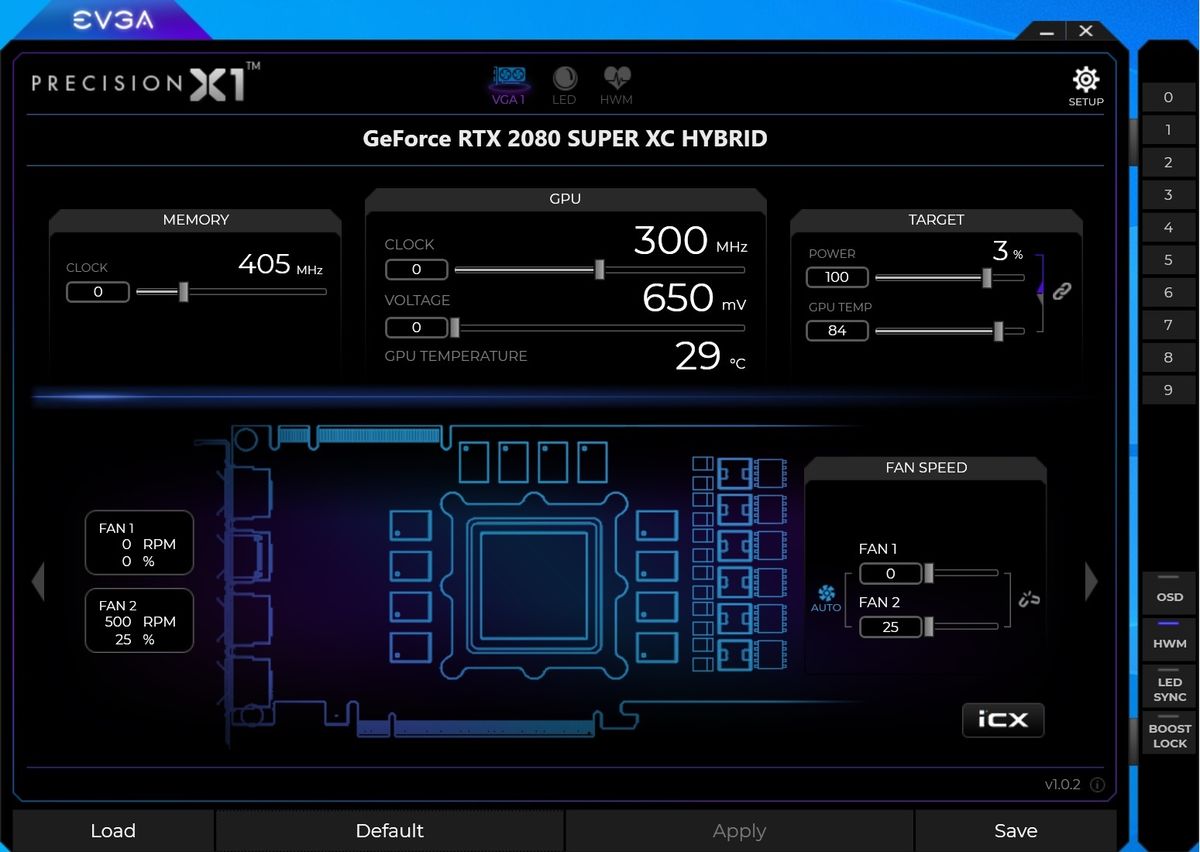Click the voltage offset field

(x=416, y=327)
